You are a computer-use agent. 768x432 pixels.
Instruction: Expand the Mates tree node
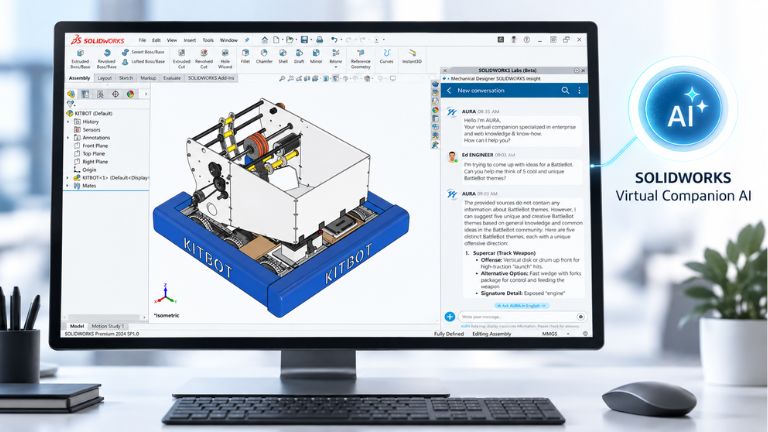click(68, 186)
